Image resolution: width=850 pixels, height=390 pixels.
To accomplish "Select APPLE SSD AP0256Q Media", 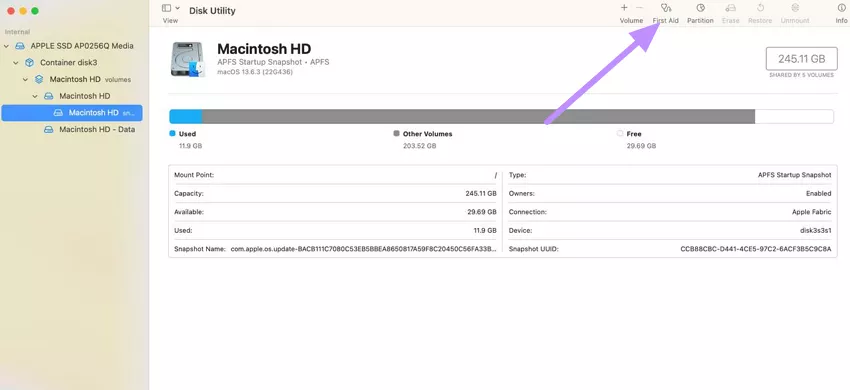I will (x=82, y=46).
